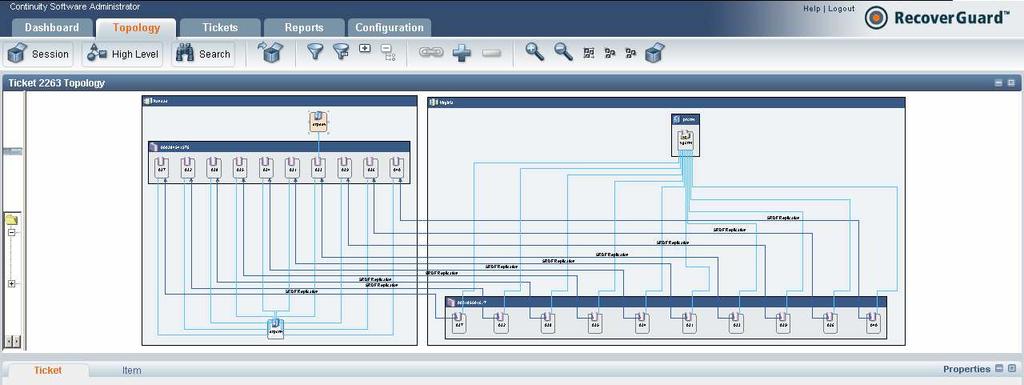Click the Logout link
This screenshot has width=1024, height=385.
click(x=842, y=8)
